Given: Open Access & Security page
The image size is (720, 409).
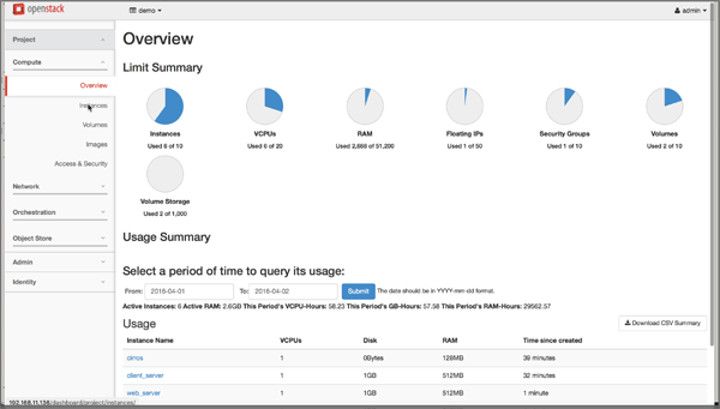Looking at the screenshot, I should pos(81,163).
